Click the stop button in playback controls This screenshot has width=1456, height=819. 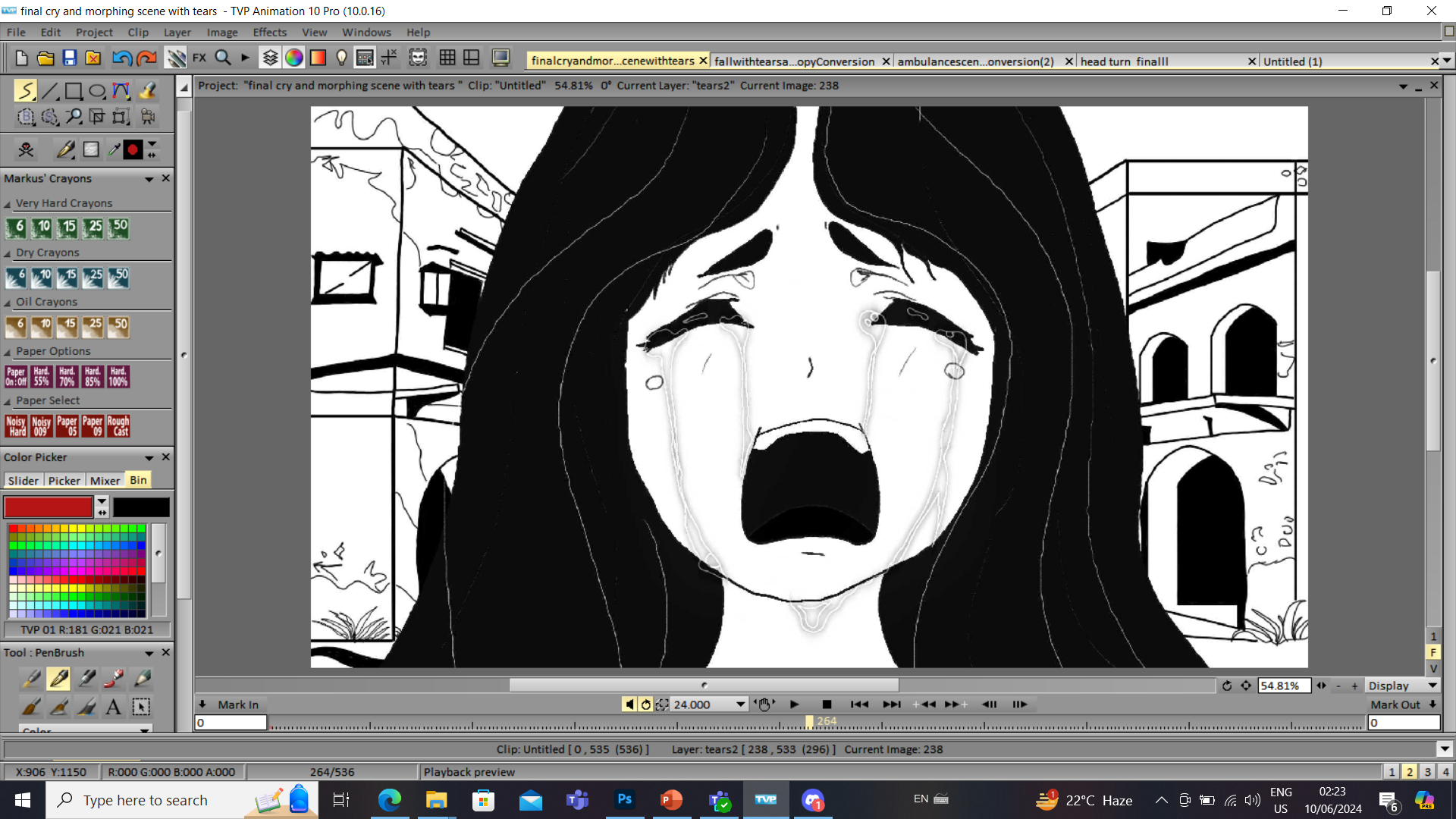pyautogui.click(x=827, y=704)
